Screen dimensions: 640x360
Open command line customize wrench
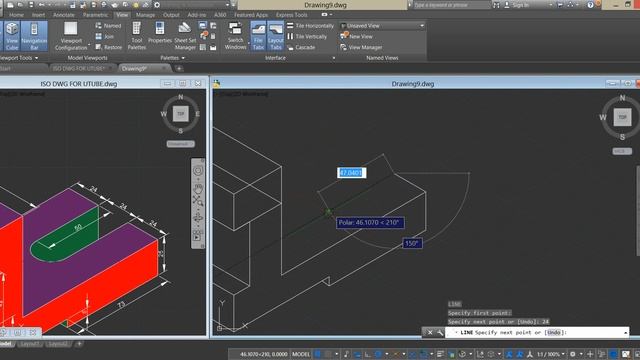(x=440, y=333)
